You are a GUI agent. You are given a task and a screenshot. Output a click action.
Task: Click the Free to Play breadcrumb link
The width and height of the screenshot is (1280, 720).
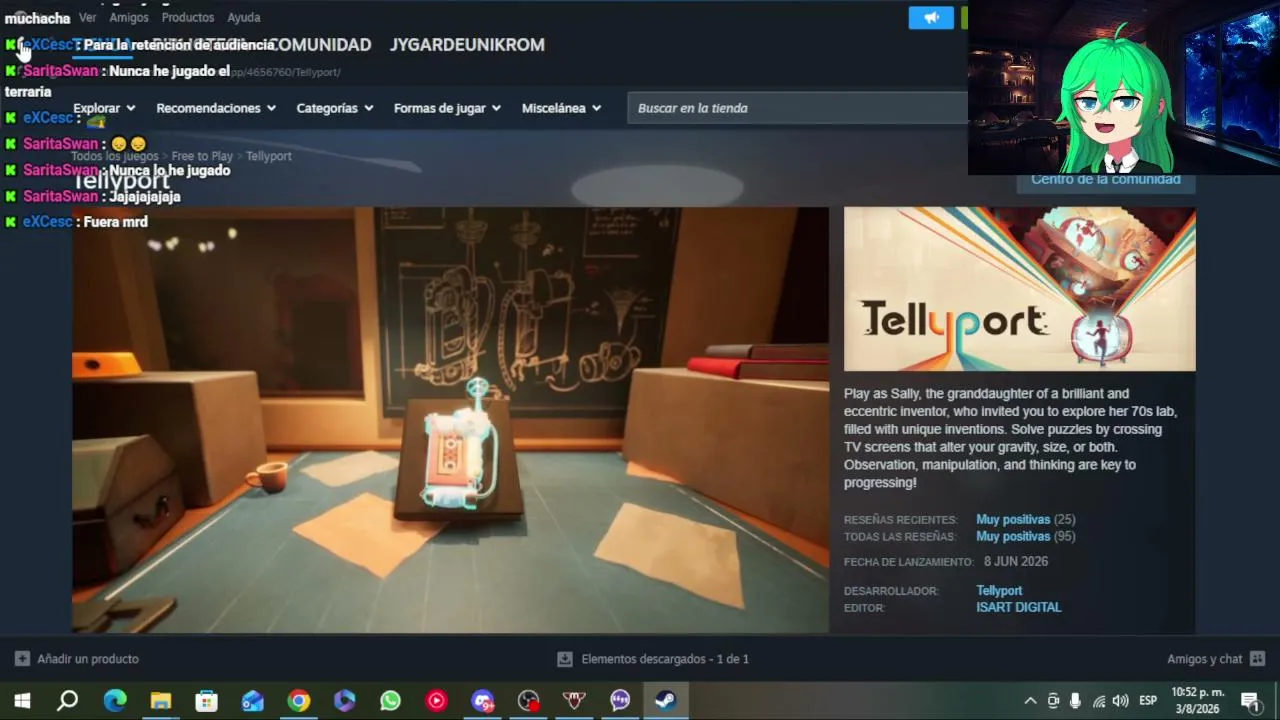point(202,156)
